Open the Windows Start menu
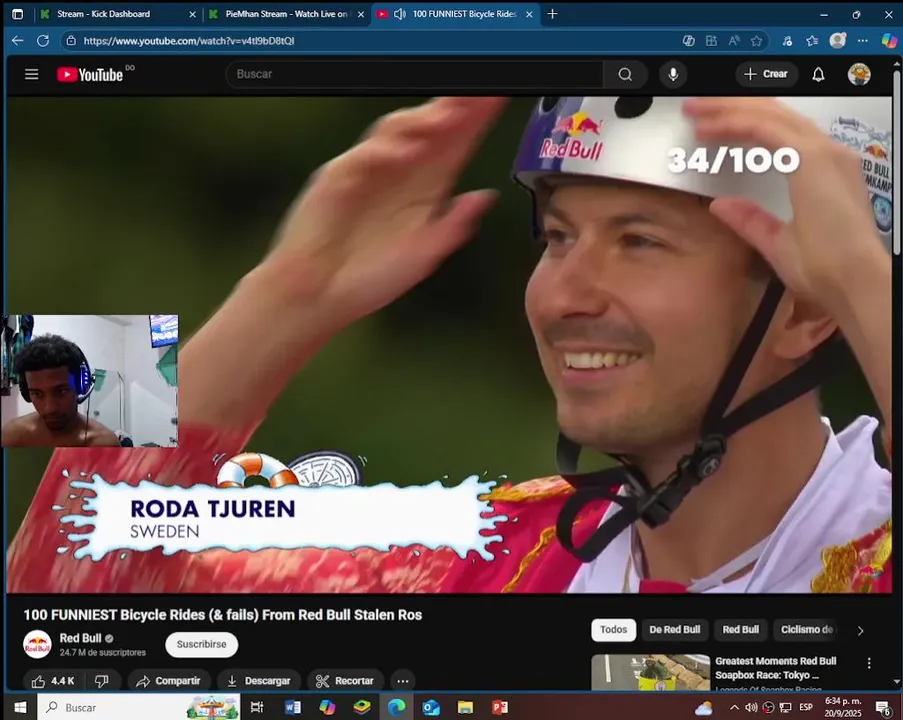Viewport: 903px width, 720px height. [x=20, y=707]
